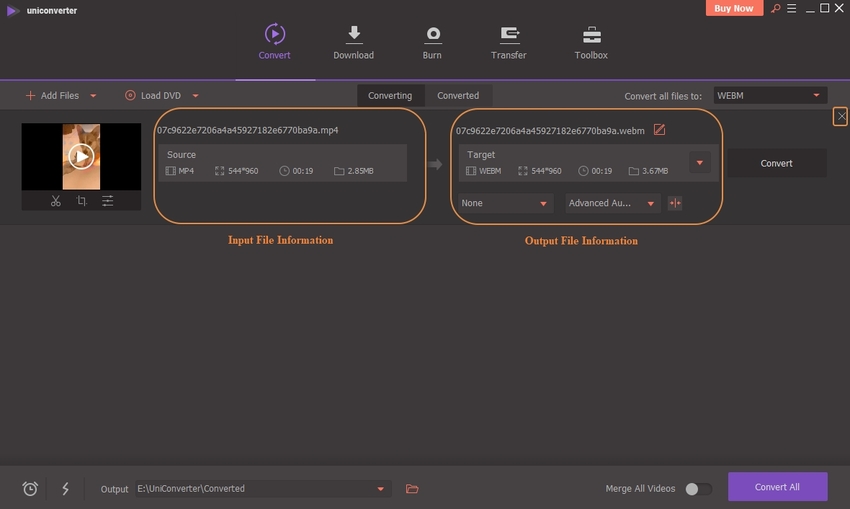Open output folder icon

tap(412, 489)
